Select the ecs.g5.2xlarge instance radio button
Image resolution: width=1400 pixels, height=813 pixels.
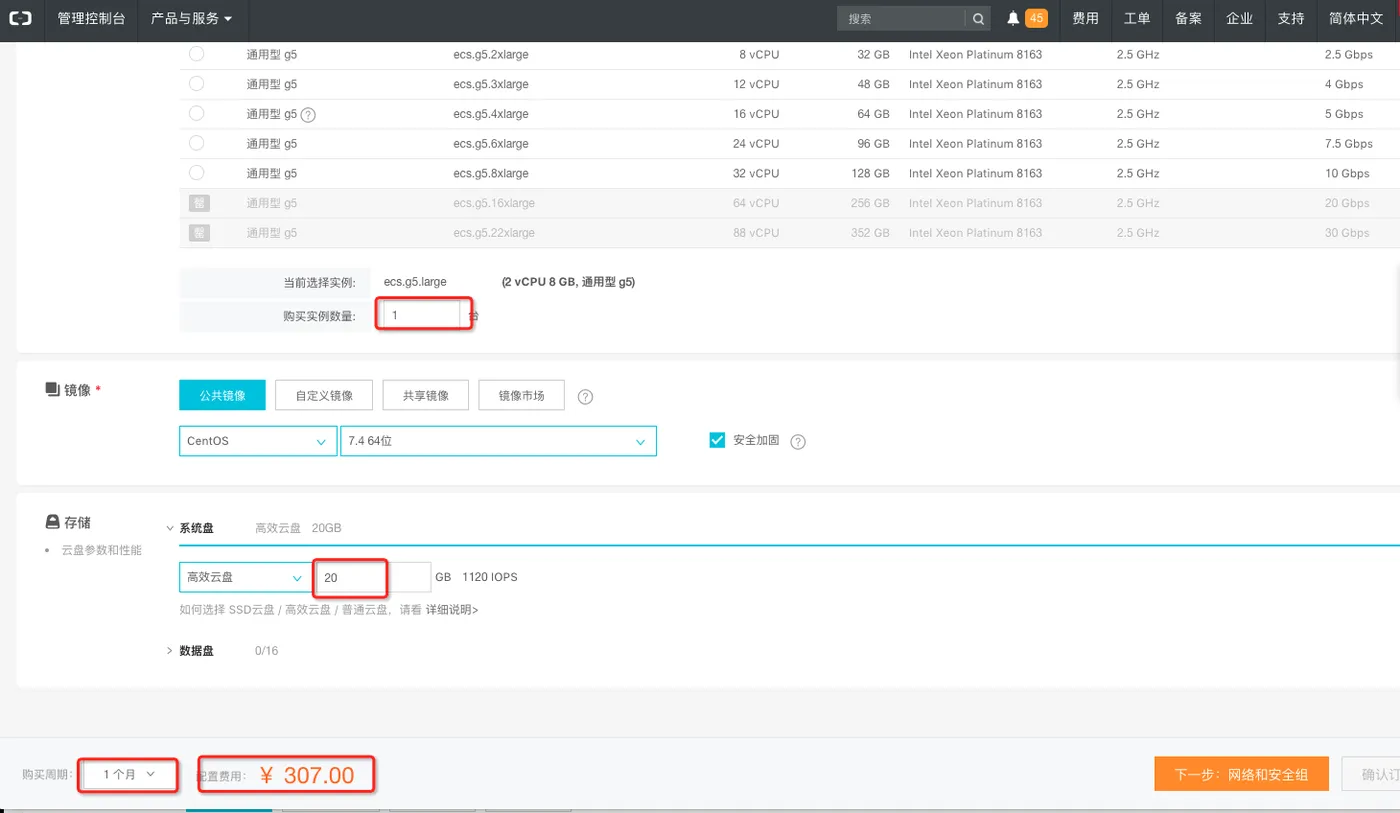(x=196, y=54)
